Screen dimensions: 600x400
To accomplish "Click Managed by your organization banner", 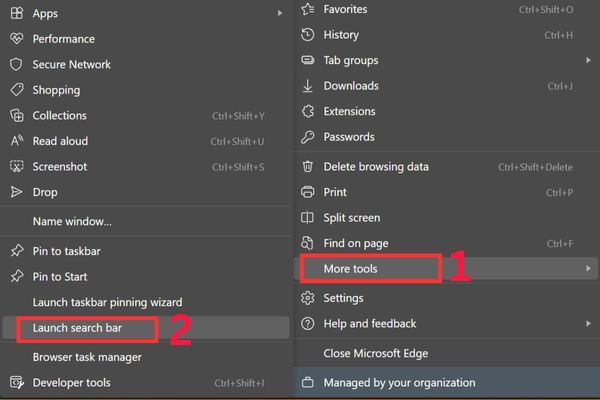I will click(400, 382).
